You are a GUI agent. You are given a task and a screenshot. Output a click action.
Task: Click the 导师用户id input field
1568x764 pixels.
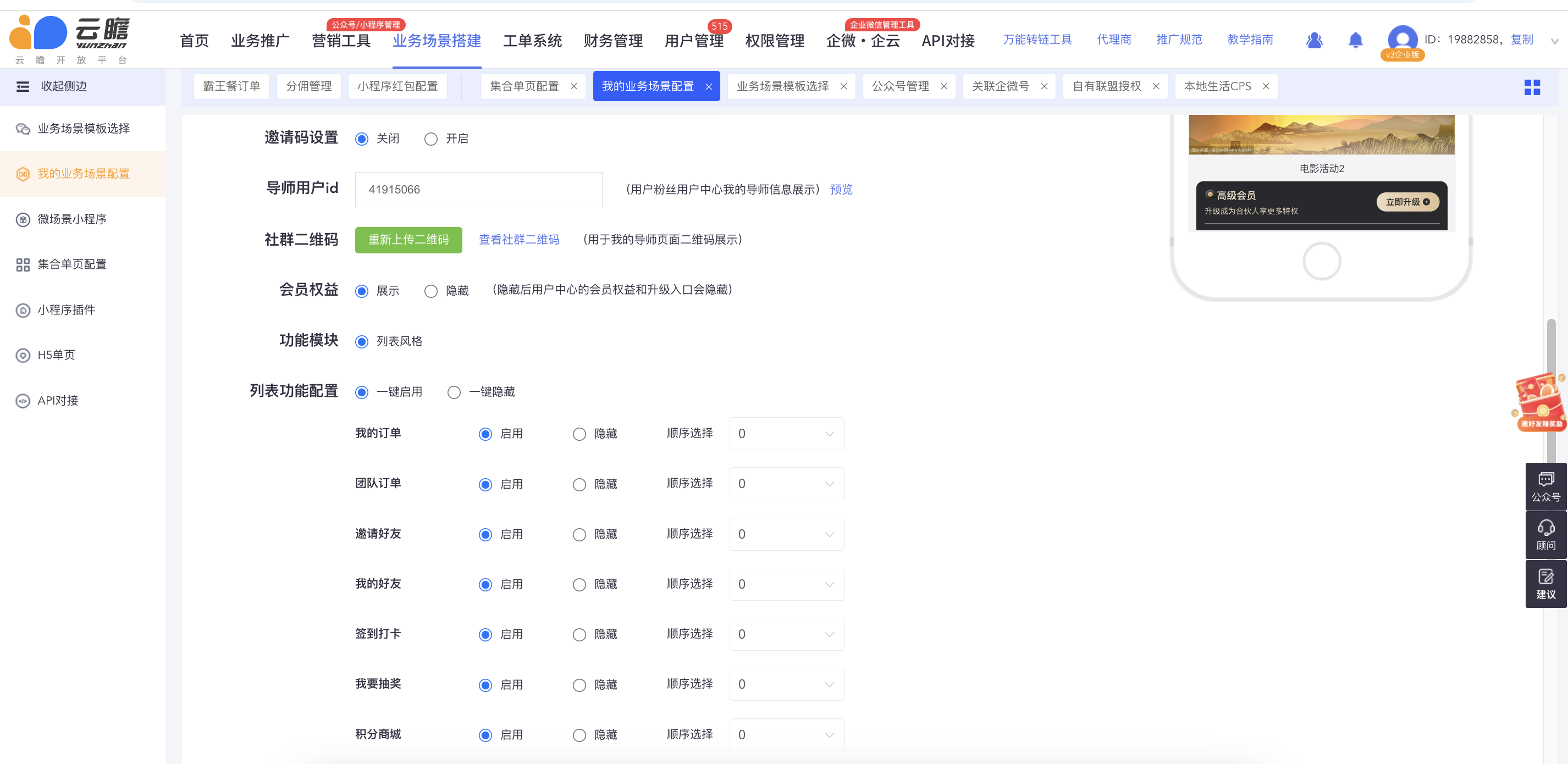[478, 189]
